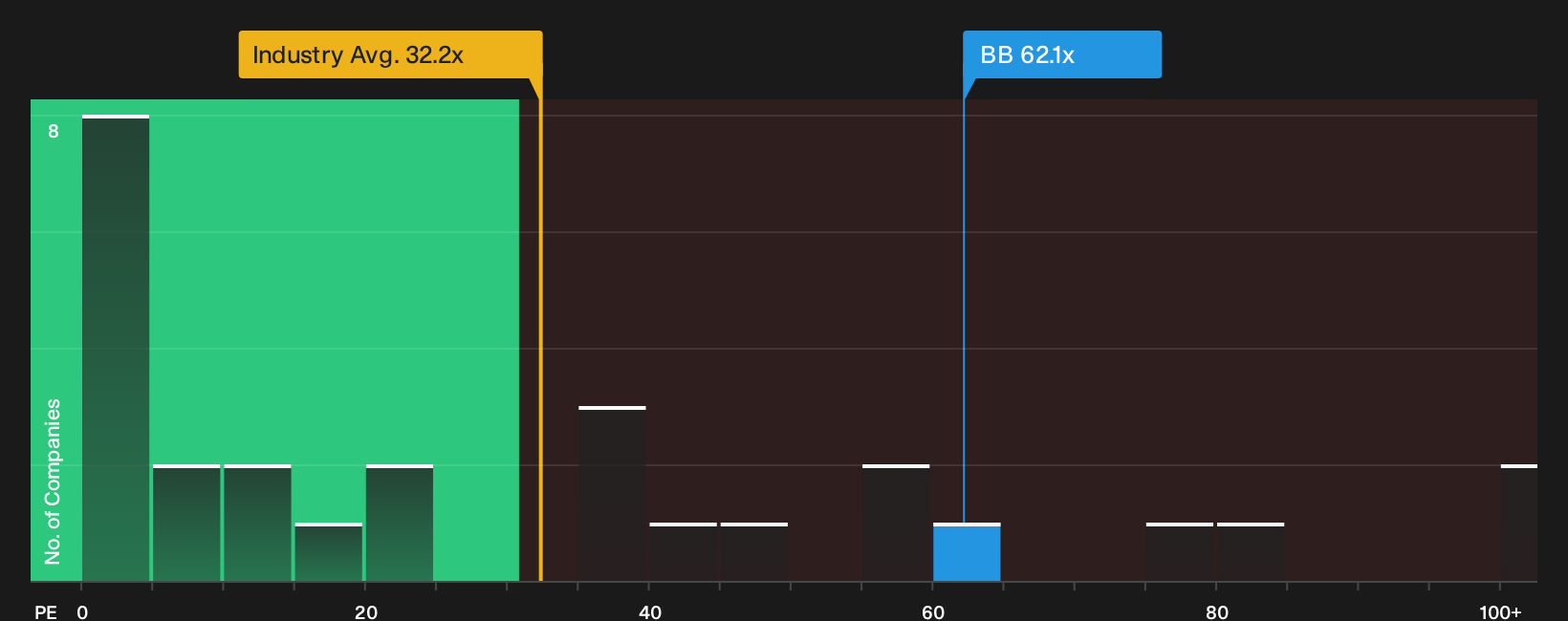Click the tallest bar at PE 0-5
This screenshot has width=1568, height=621.
point(116,348)
